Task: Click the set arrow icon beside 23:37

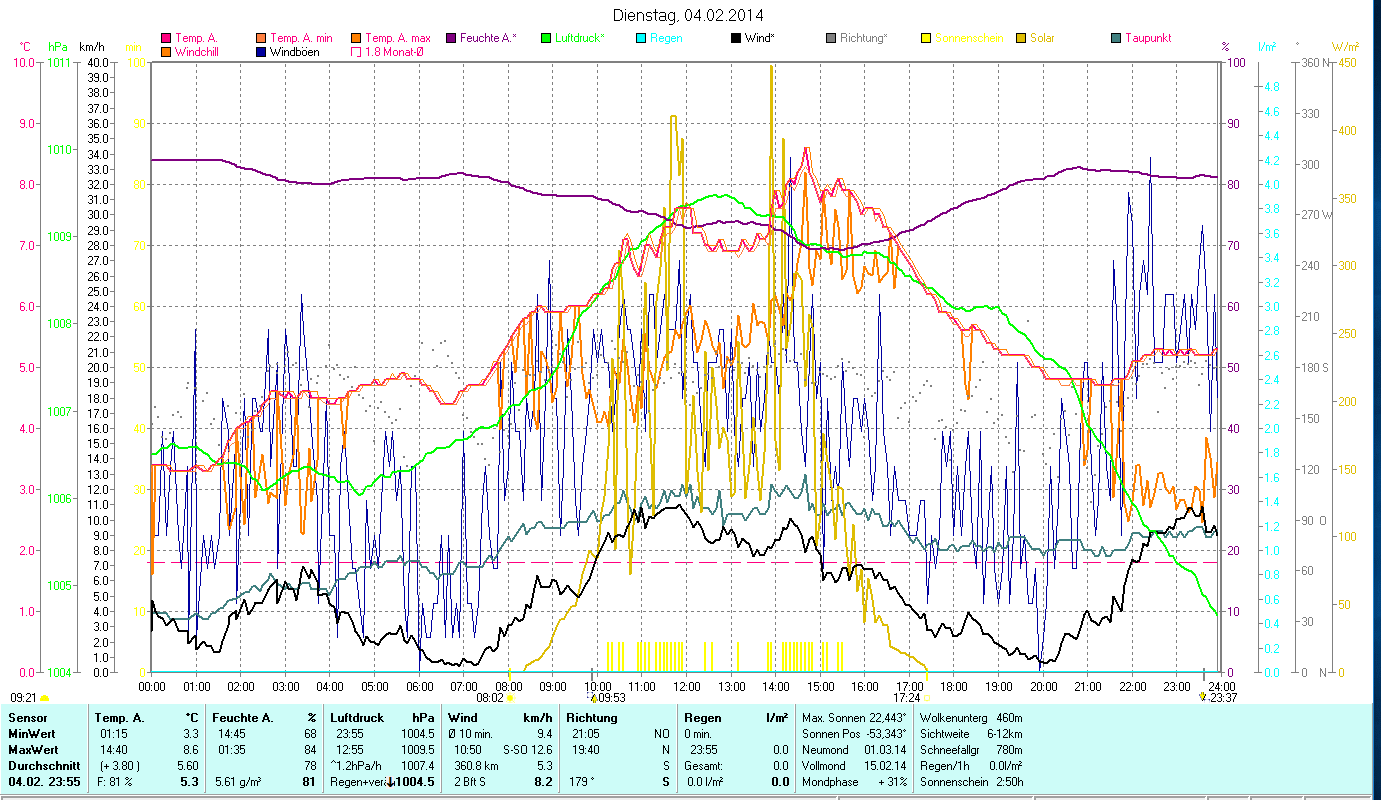Action: (1203, 698)
